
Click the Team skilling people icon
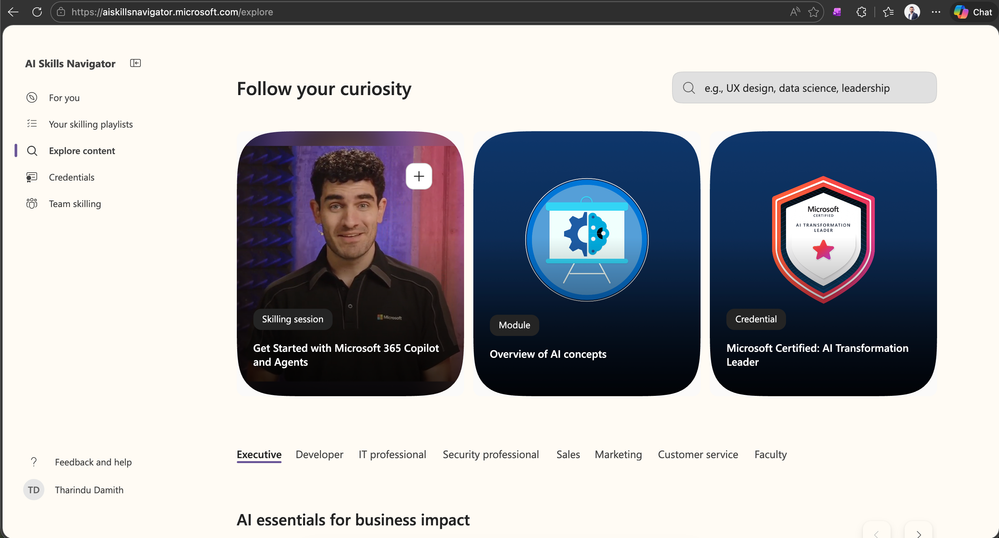pos(32,204)
